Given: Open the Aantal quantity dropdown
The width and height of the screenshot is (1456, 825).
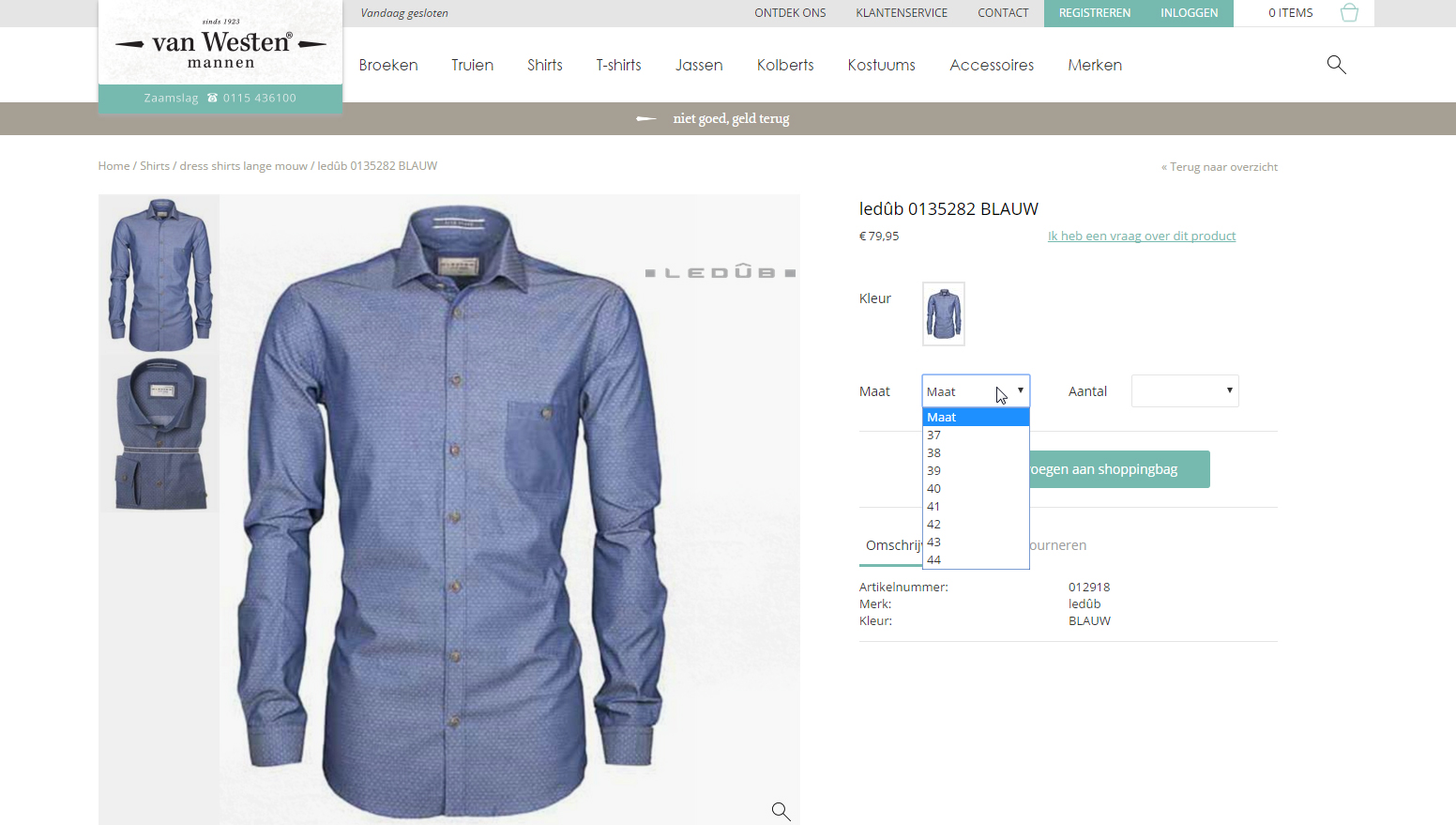Looking at the screenshot, I should click(1185, 391).
